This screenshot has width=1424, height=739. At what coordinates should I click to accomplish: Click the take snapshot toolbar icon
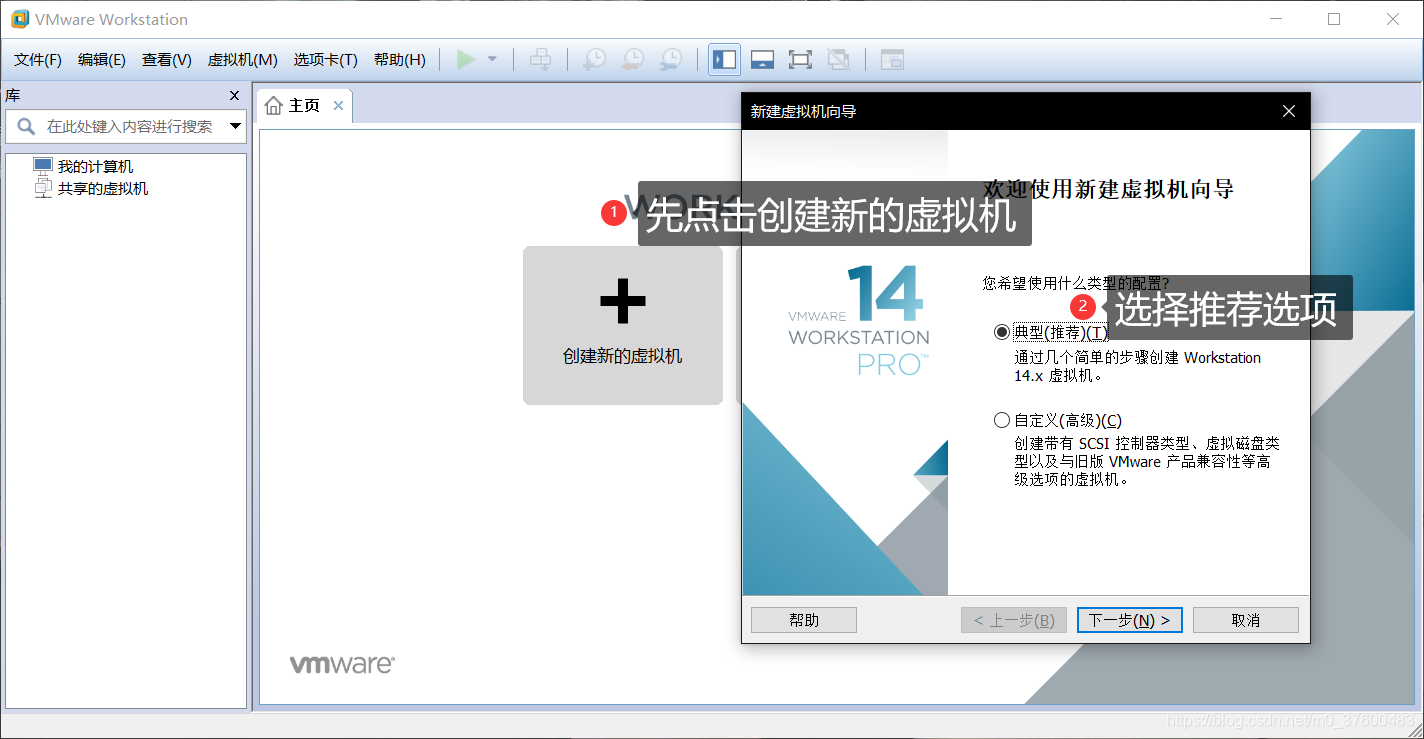[594, 60]
